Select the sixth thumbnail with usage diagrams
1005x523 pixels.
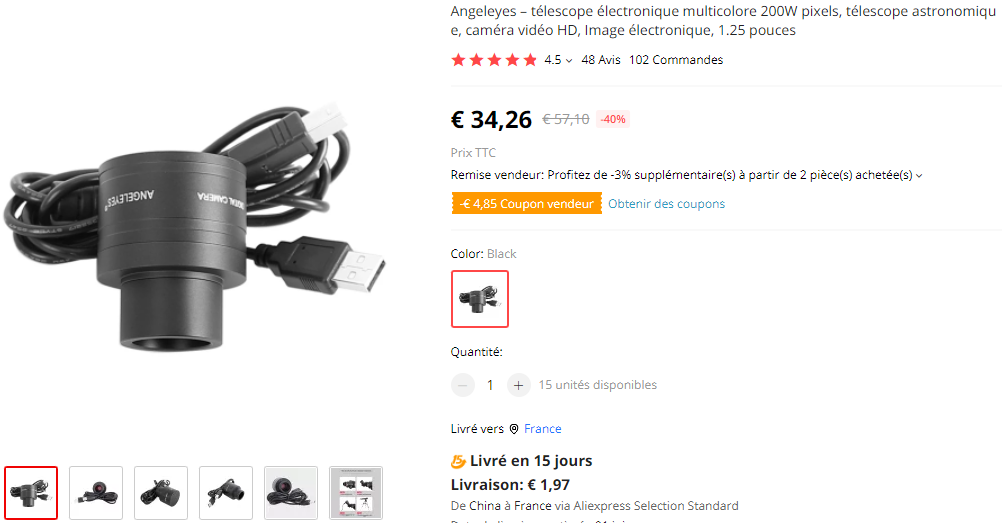pyautogui.click(x=356, y=493)
